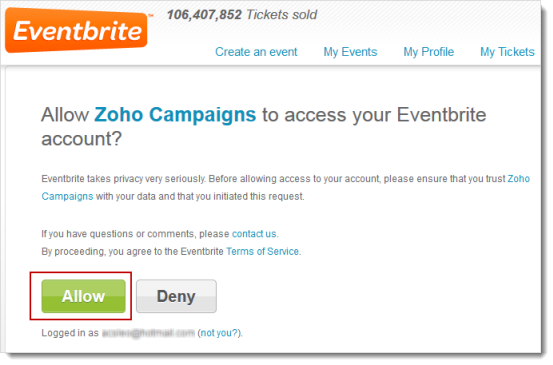553x365 pixels.
Task: Click the gray Deny button
Action: coord(176,296)
